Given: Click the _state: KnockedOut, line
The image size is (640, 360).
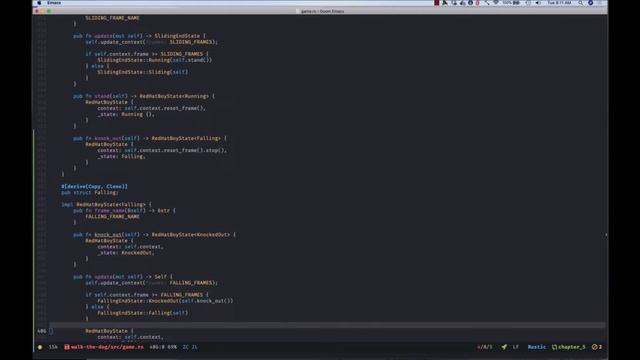Looking at the screenshot, I should click(x=126, y=253).
